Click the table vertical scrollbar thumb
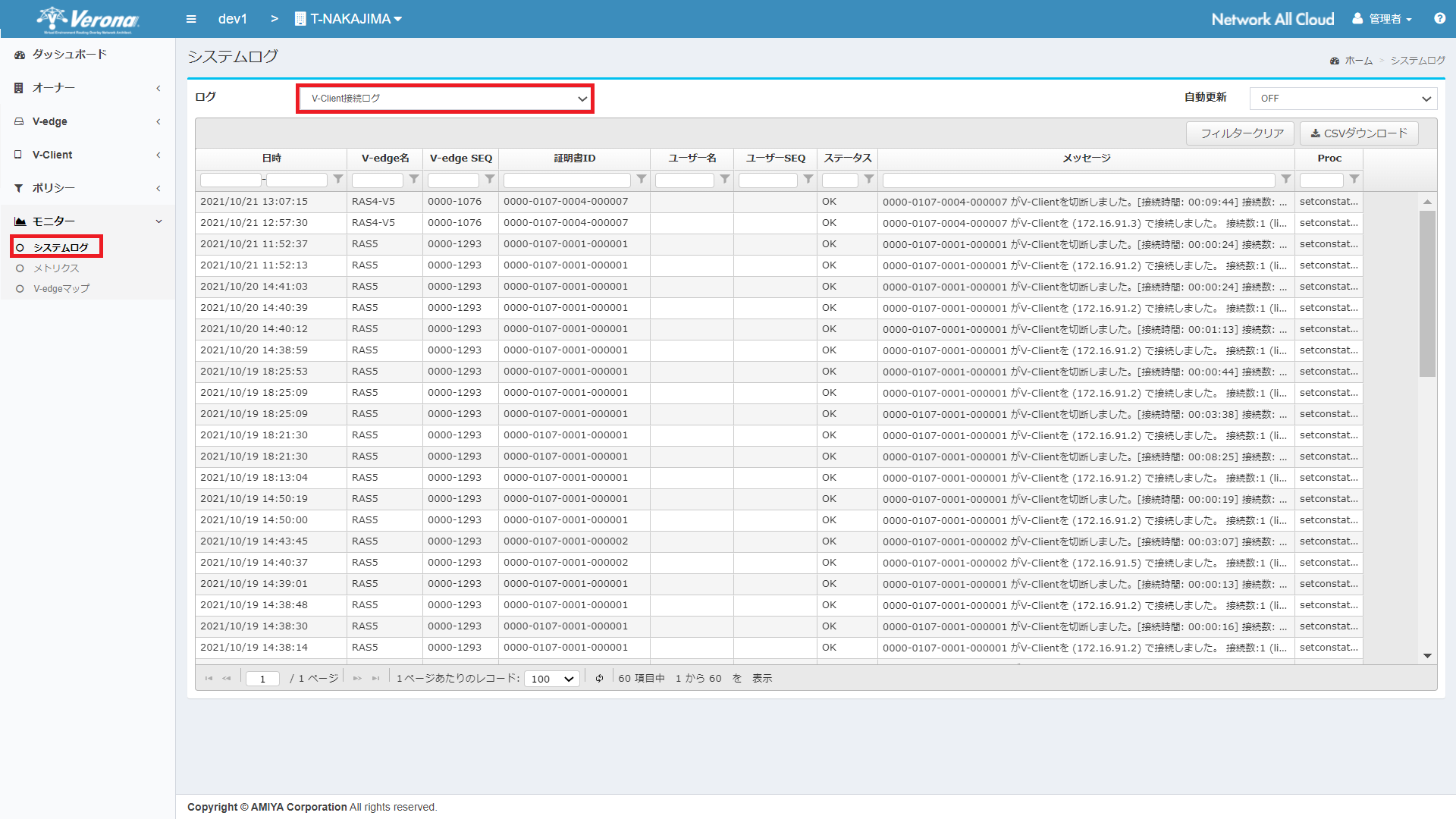Viewport: 1456px width, 819px height. pos(1427,294)
